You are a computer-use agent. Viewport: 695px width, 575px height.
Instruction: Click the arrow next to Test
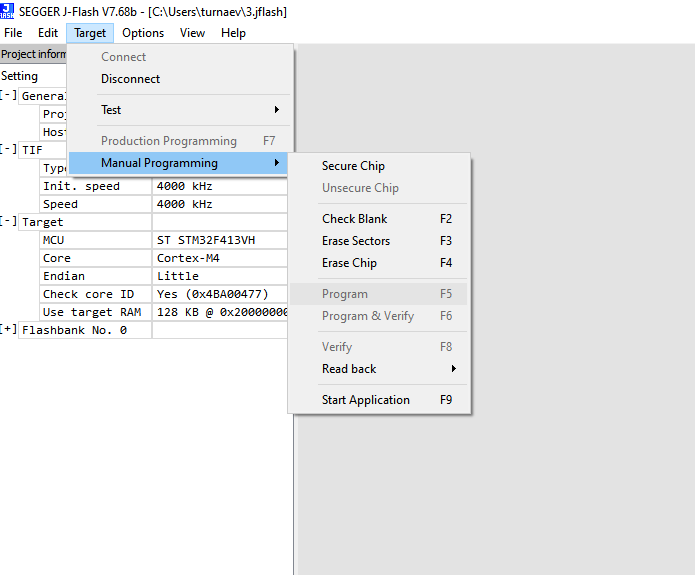coord(277,110)
